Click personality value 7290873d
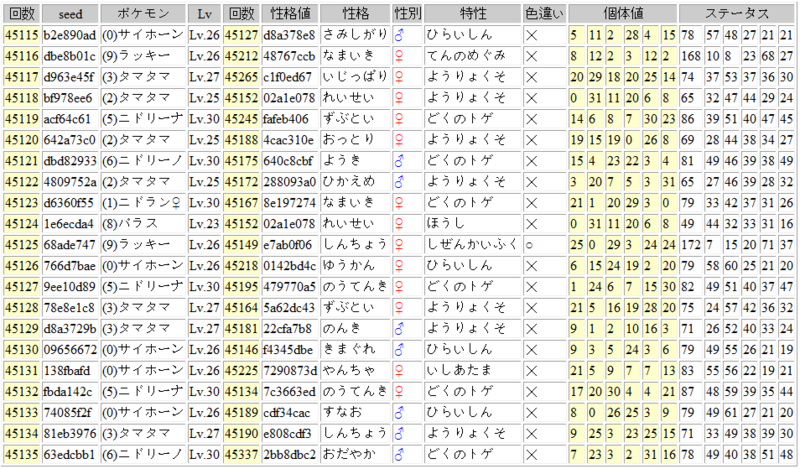The height and width of the screenshot is (469, 800). click(x=290, y=371)
